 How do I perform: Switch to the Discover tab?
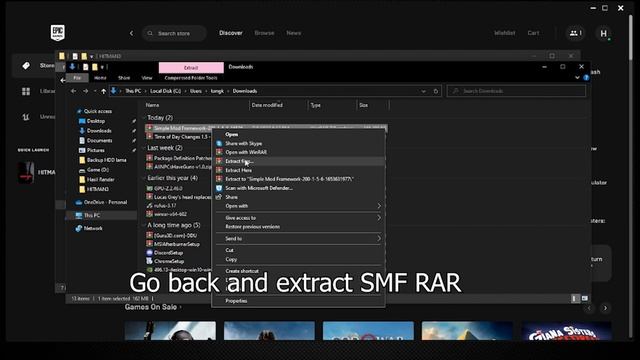tap(231, 33)
